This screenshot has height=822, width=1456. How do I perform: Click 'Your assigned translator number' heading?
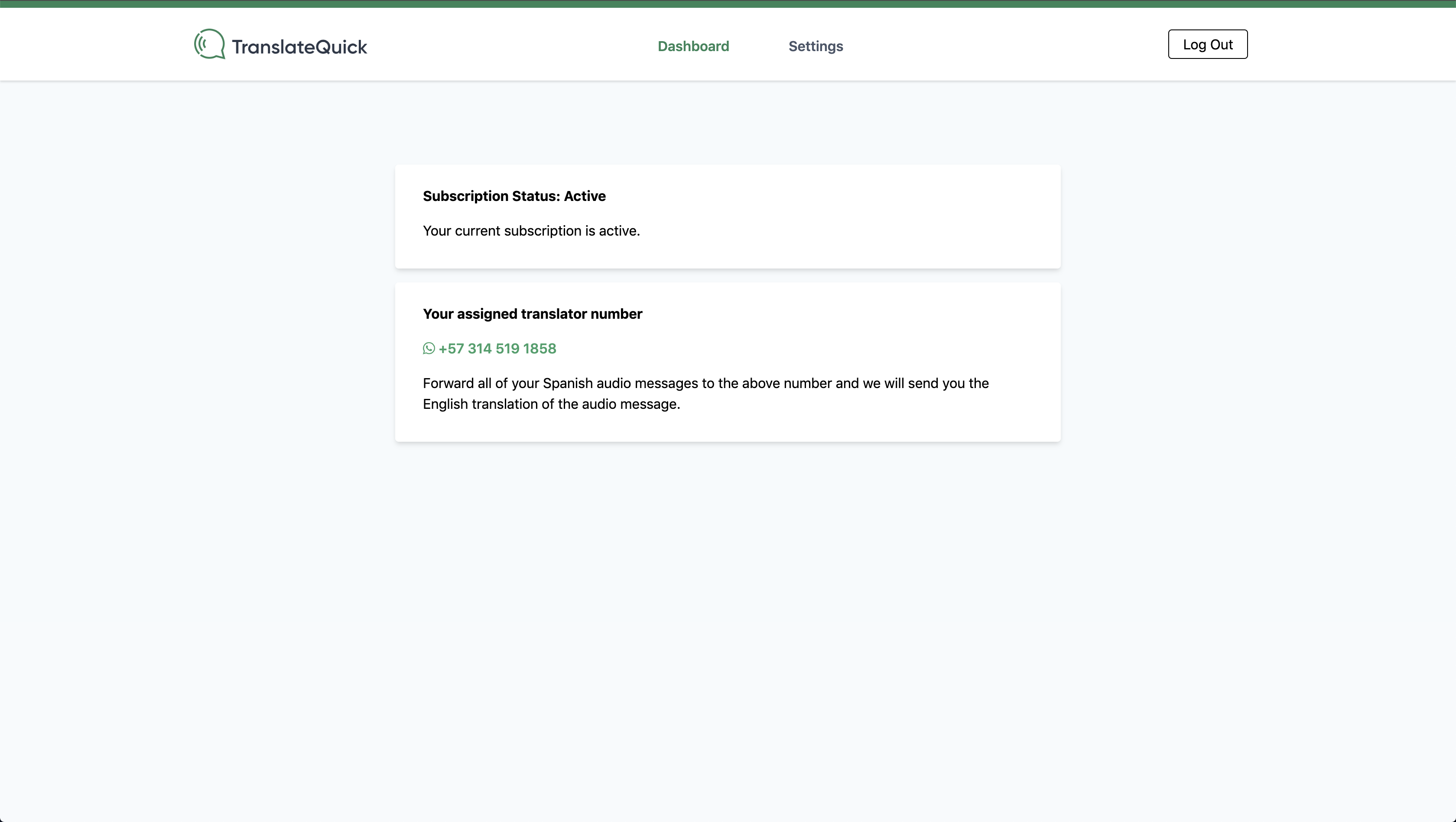tap(532, 314)
